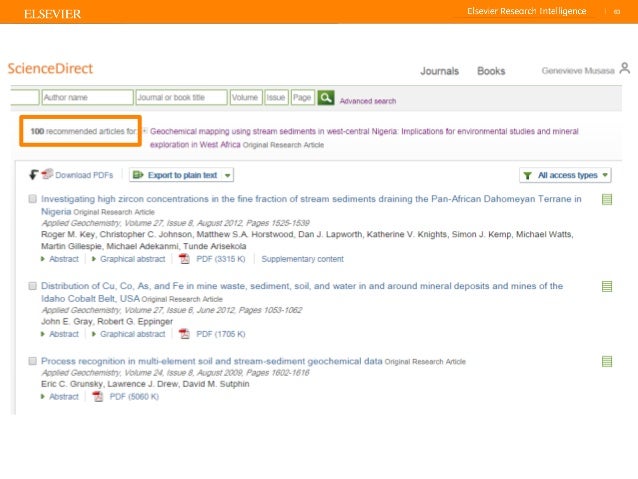Click the green list icon beside the Idaho Cobalt article
This screenshot has height=479, width=638.
click(x=607, y=287)
